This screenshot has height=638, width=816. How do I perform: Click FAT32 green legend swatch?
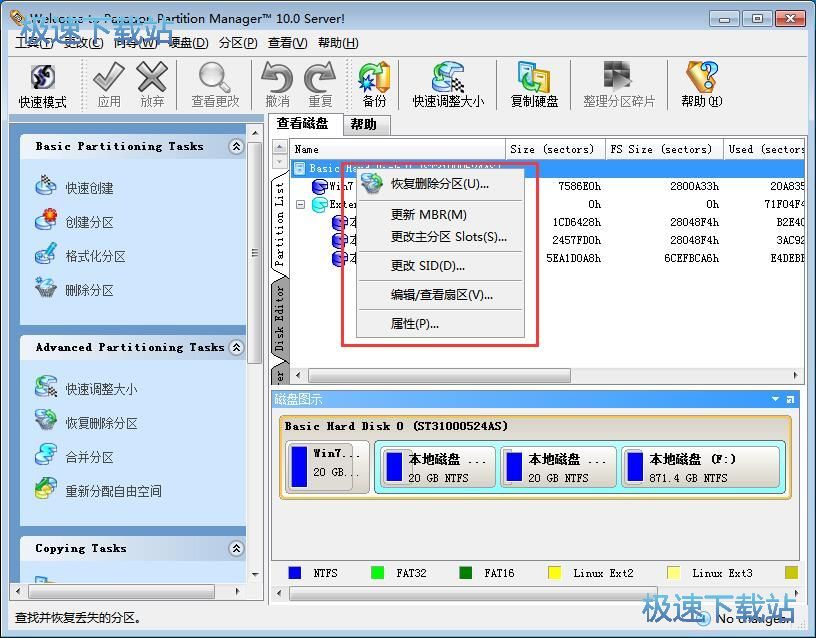[x=377, y=573]
